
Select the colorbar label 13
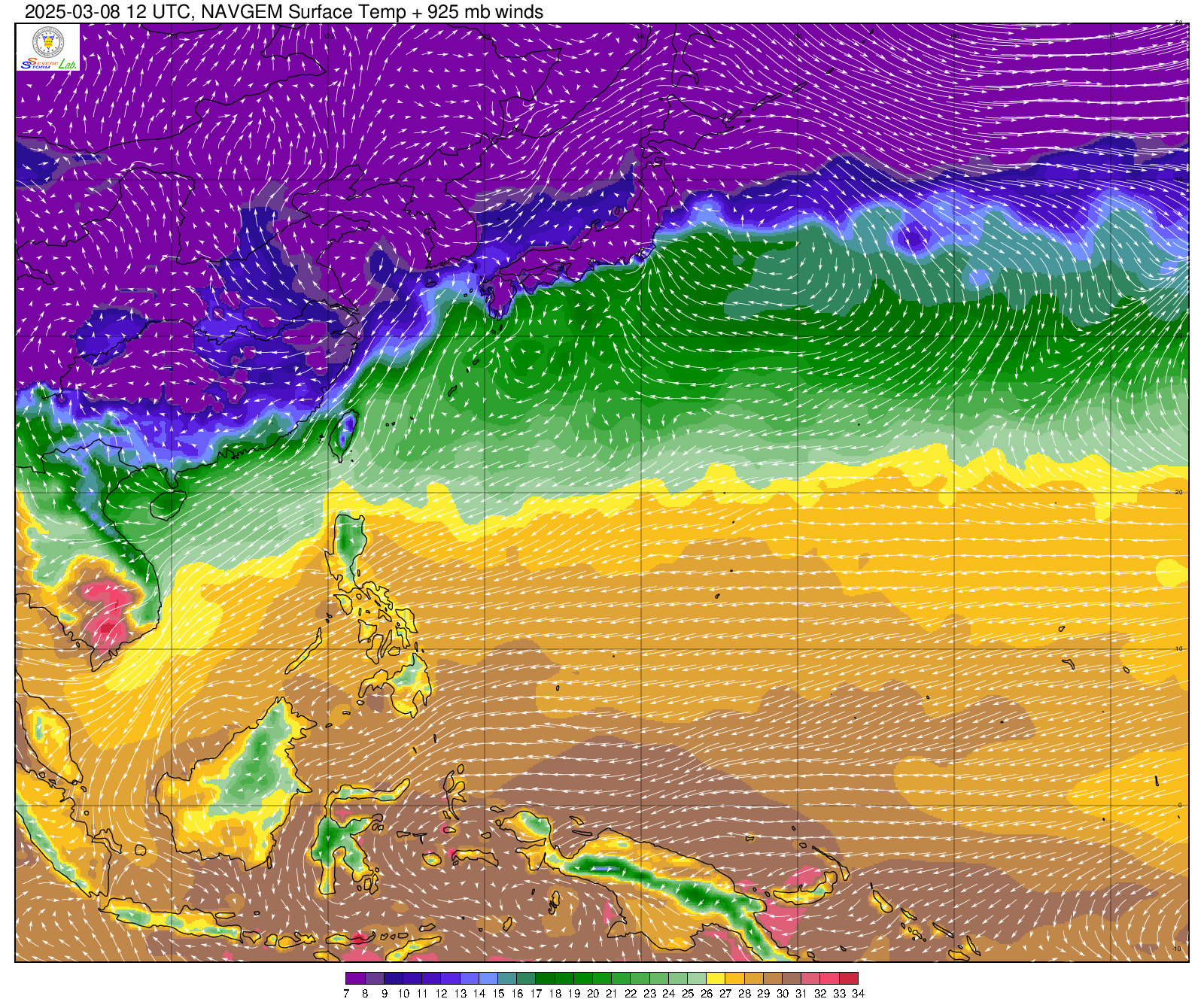[x=460, y=994]
